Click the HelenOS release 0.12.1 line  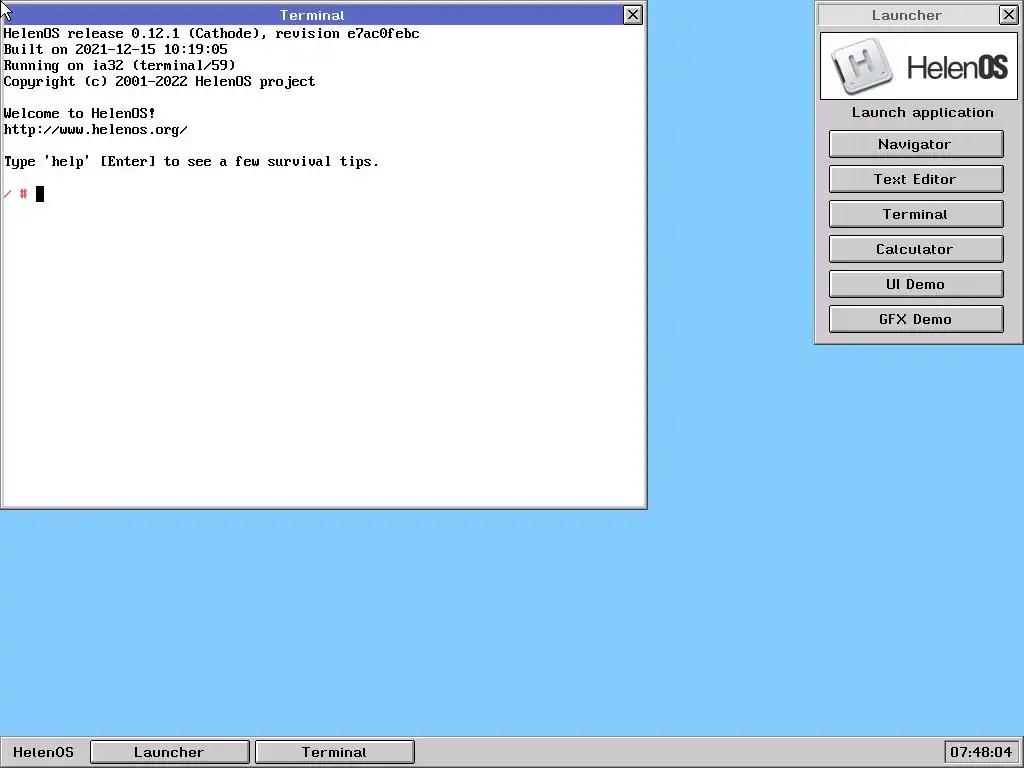pos(212,33)
